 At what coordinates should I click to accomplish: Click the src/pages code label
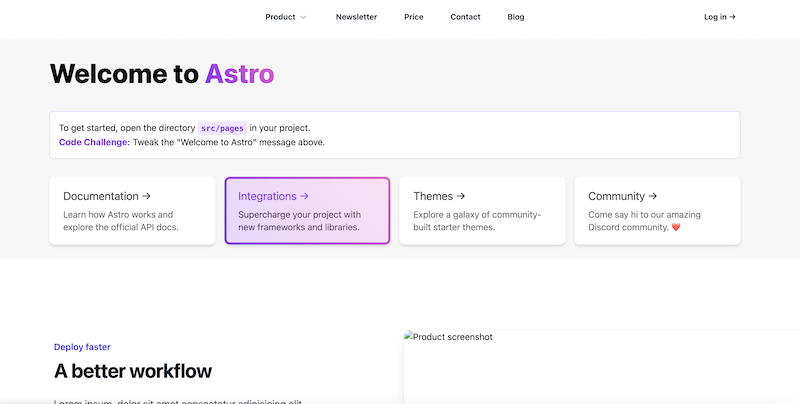point(222,128)
